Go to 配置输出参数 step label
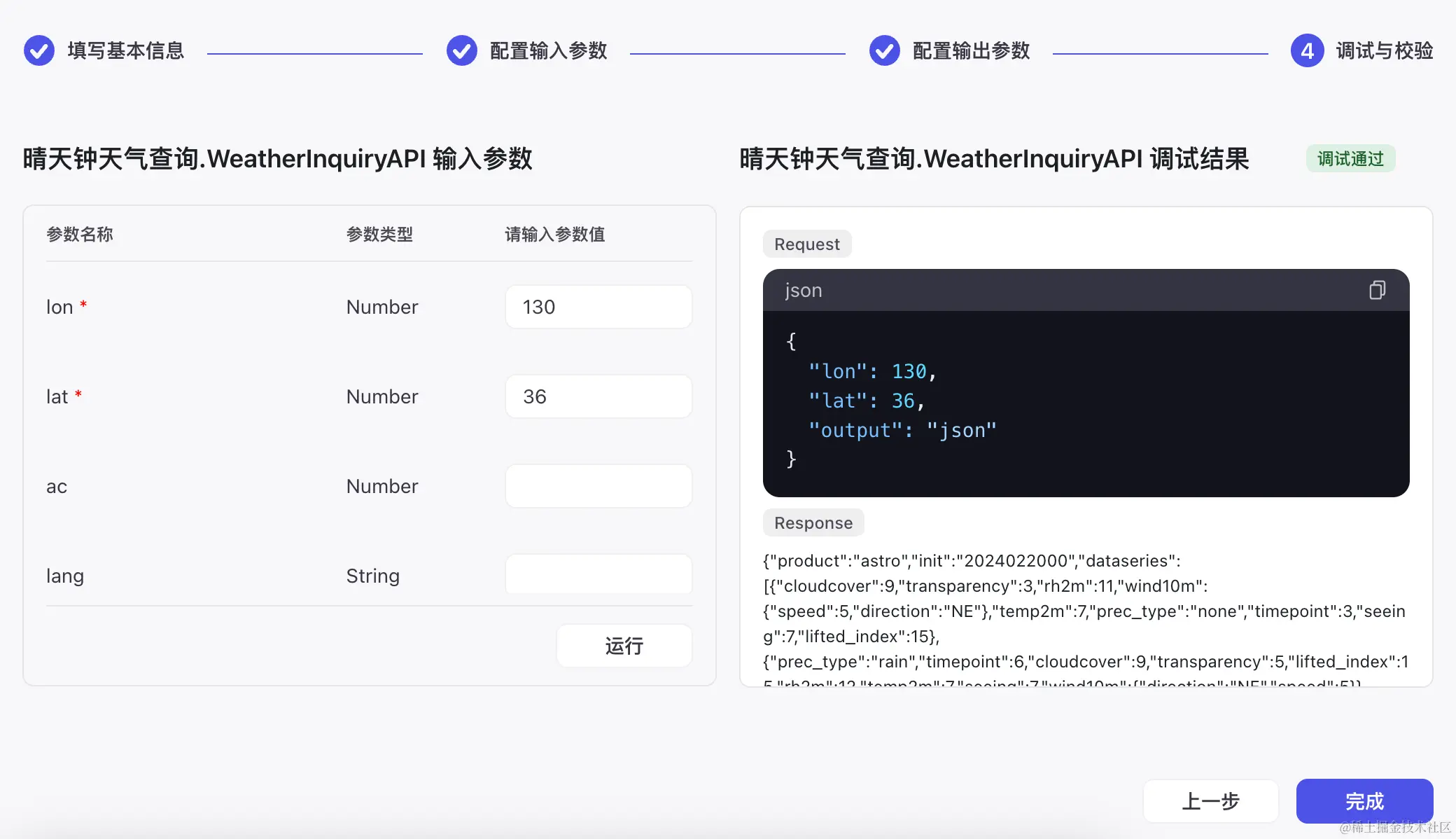1456x839 pixels. (x=971, y=50)
